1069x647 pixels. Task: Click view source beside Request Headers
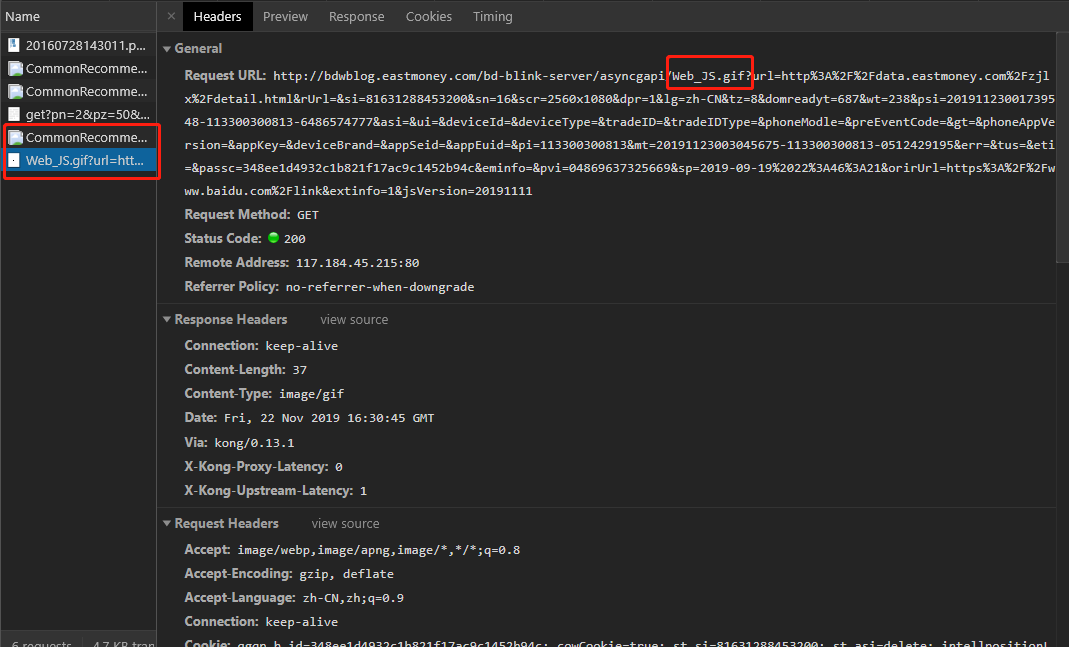coord(345,524)
